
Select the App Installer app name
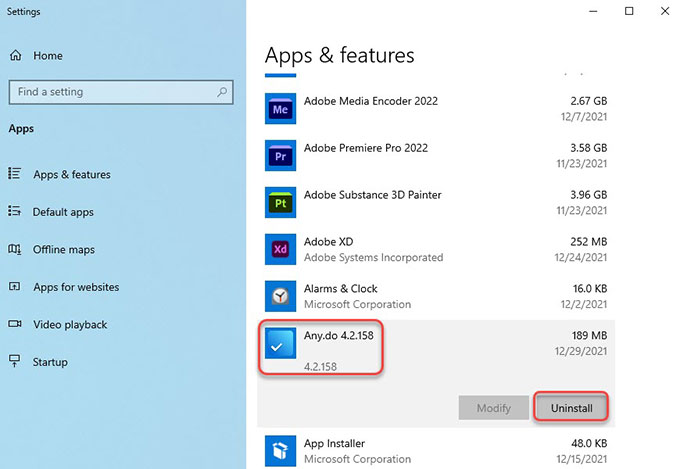tap(334, 443)
